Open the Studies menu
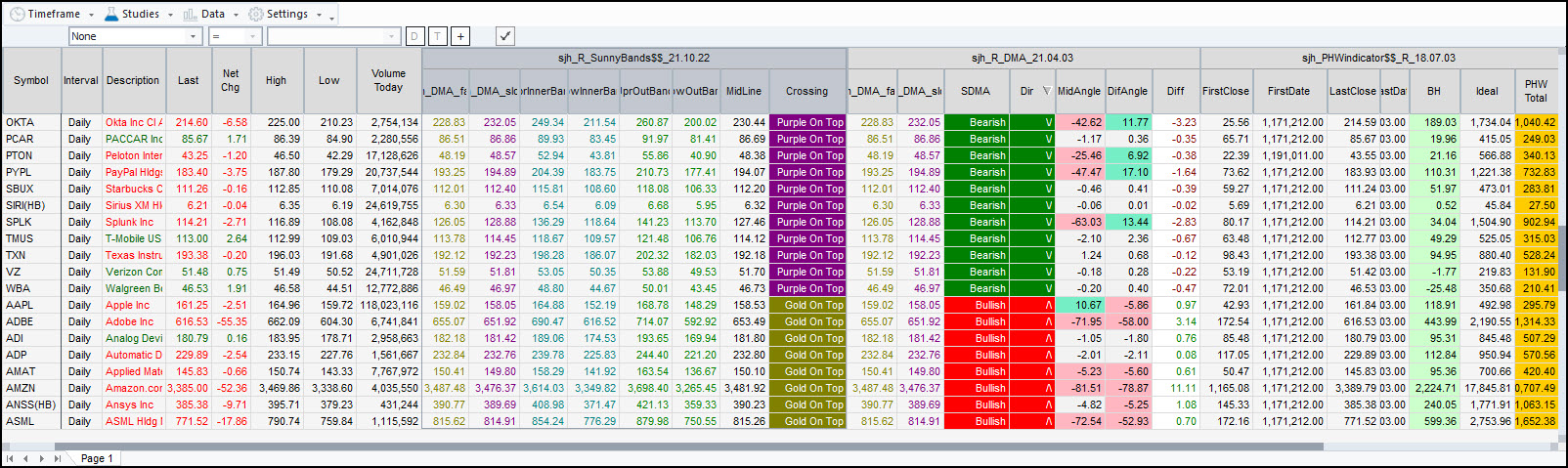The height and width of the screenshot is (468, 1568). point(138,14)
